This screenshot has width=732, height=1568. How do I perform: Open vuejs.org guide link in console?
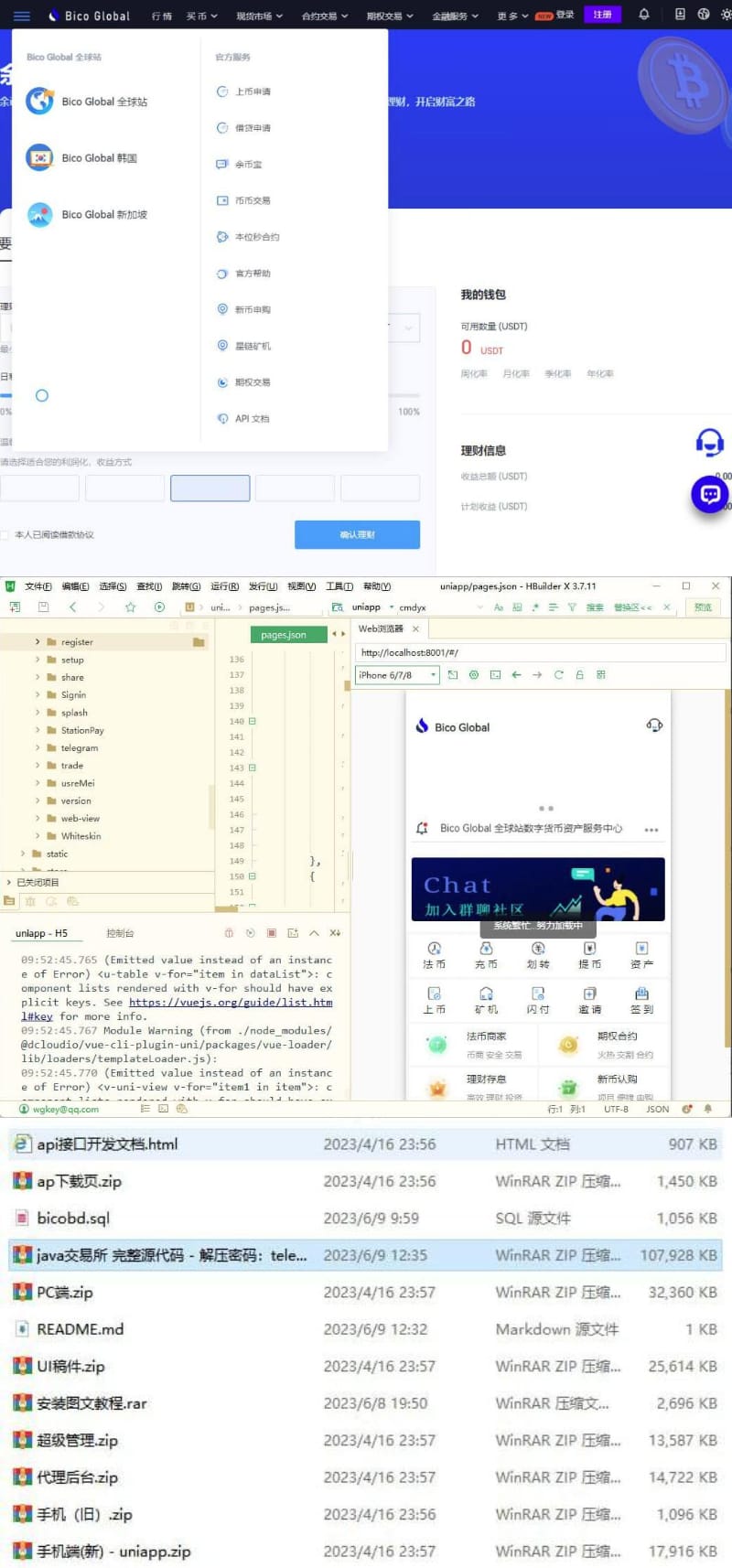pyautogui.click(x=231, y=1003)
